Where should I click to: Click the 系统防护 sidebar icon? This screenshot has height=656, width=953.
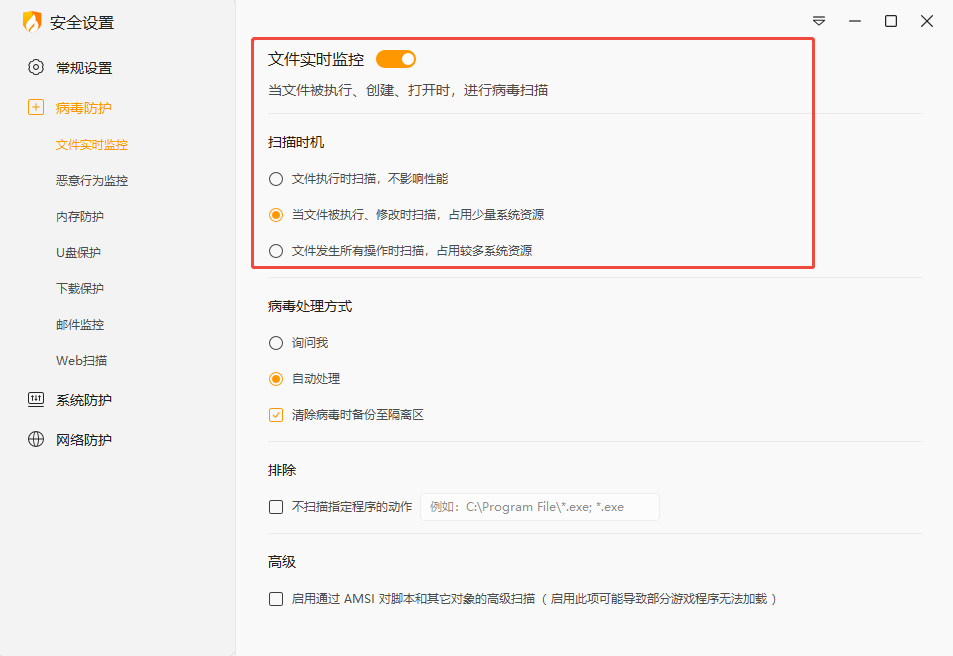[37, 399]
